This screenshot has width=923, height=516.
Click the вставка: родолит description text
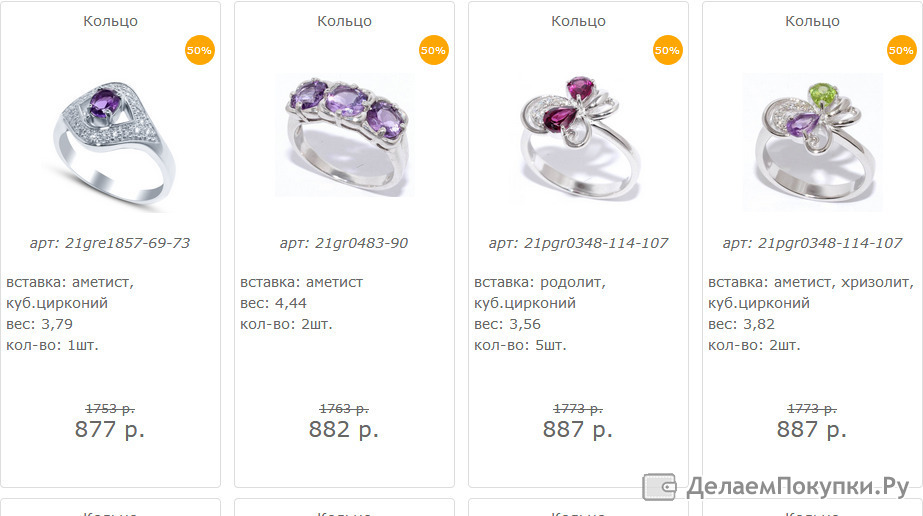[x=540, y=282]
